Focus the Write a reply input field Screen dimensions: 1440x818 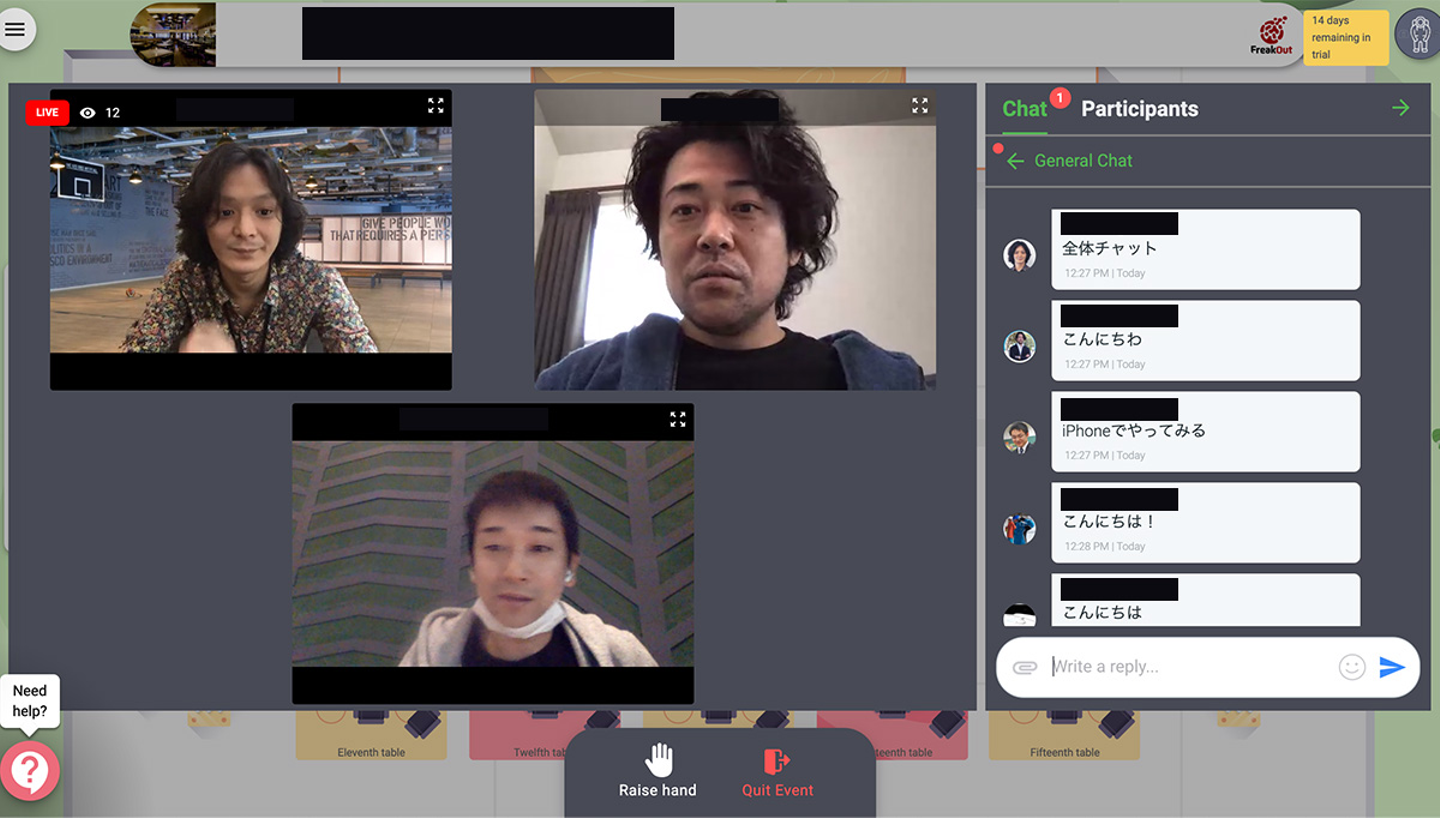tap(1188, 667)
